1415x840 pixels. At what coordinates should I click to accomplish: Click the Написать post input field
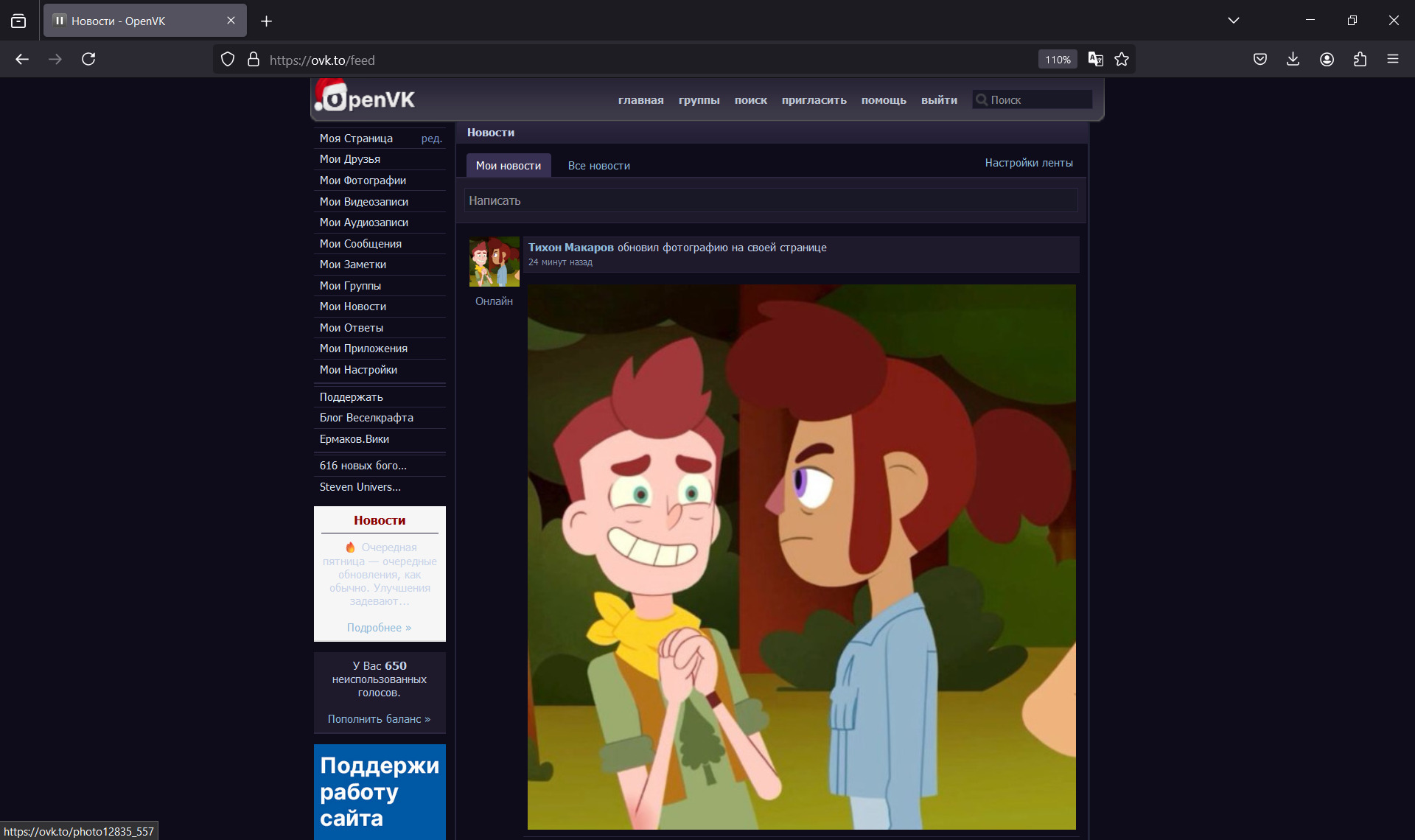point(770,200)
